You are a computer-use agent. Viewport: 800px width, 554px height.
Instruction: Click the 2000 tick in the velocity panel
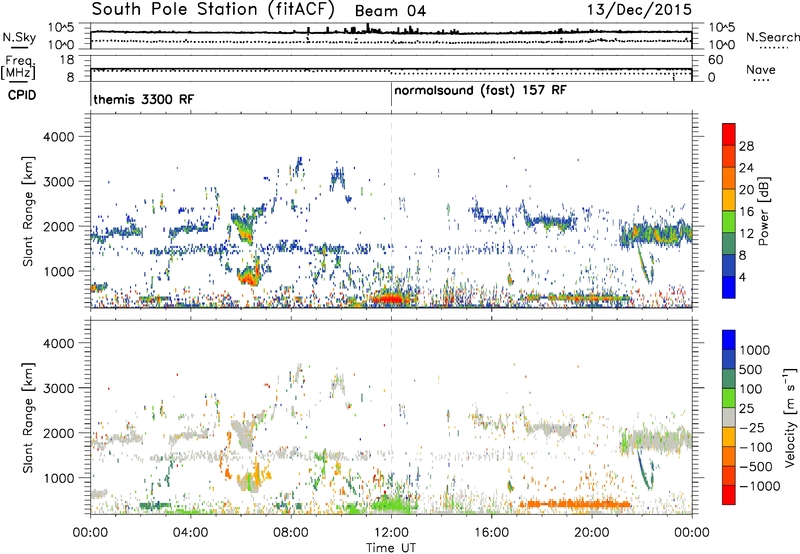58,433
